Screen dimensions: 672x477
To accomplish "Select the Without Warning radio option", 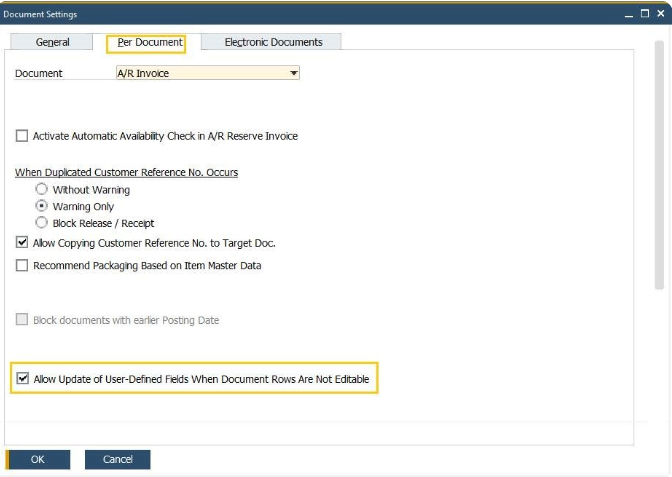I will click(x=41, y=189).
